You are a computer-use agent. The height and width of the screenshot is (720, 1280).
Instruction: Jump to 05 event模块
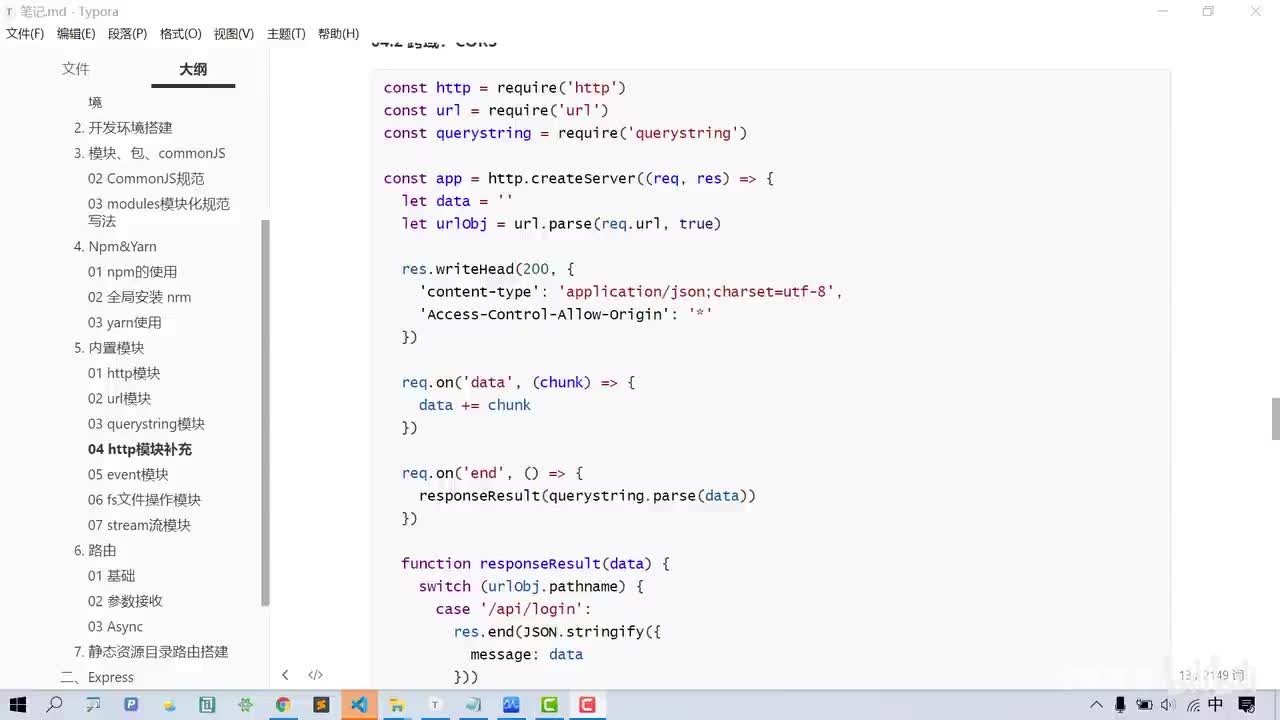coord(128,475)
